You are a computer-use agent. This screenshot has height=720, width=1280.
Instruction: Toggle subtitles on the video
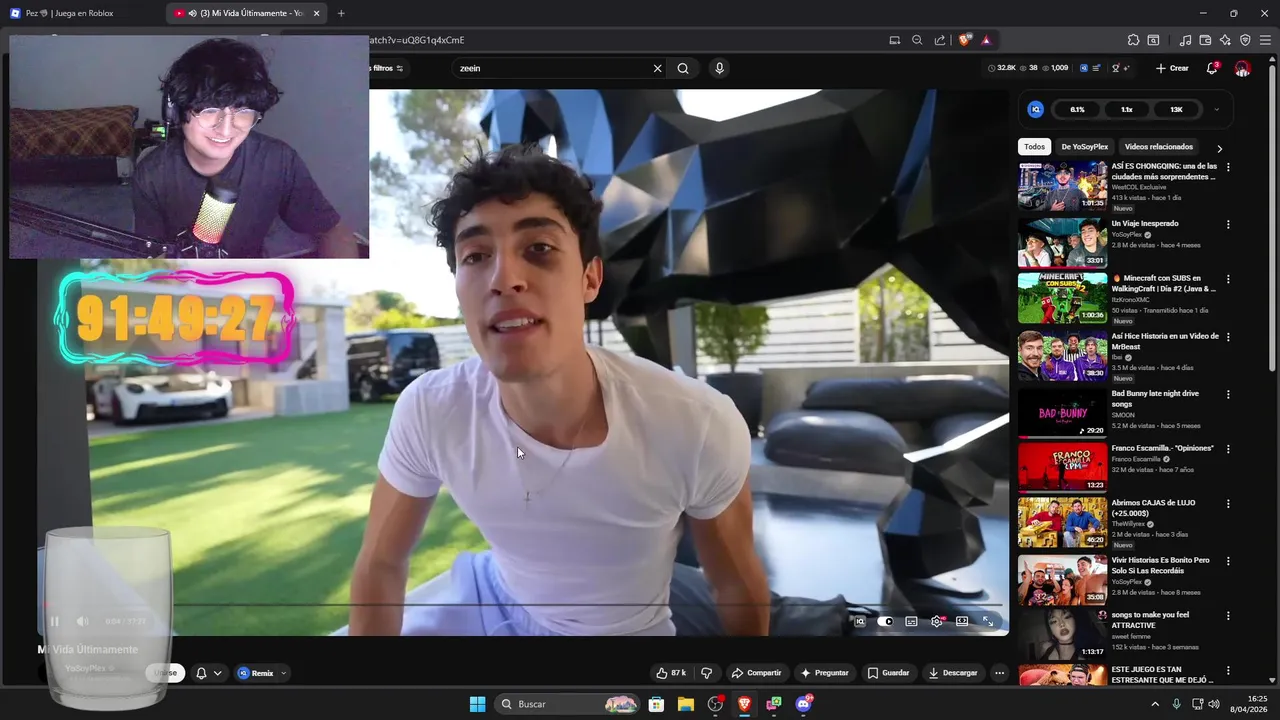pyautogui.click(x=911, y=621)
